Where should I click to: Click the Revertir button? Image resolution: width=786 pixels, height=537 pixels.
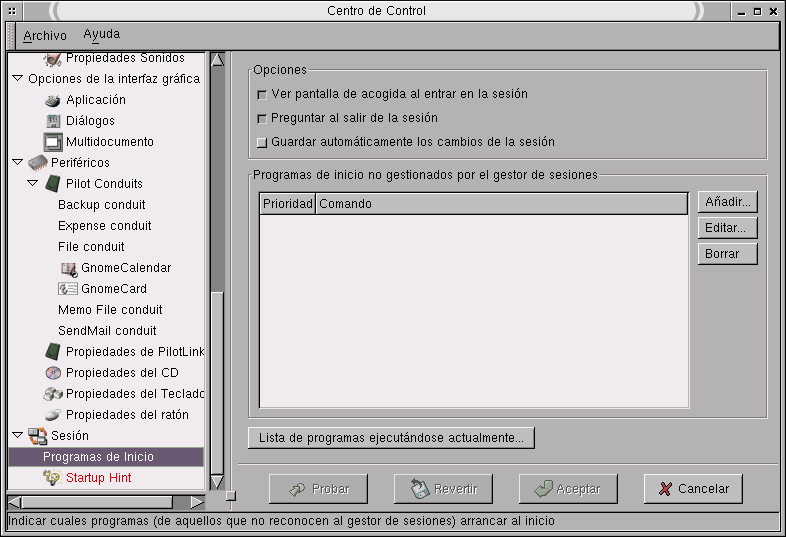[443, 489]
